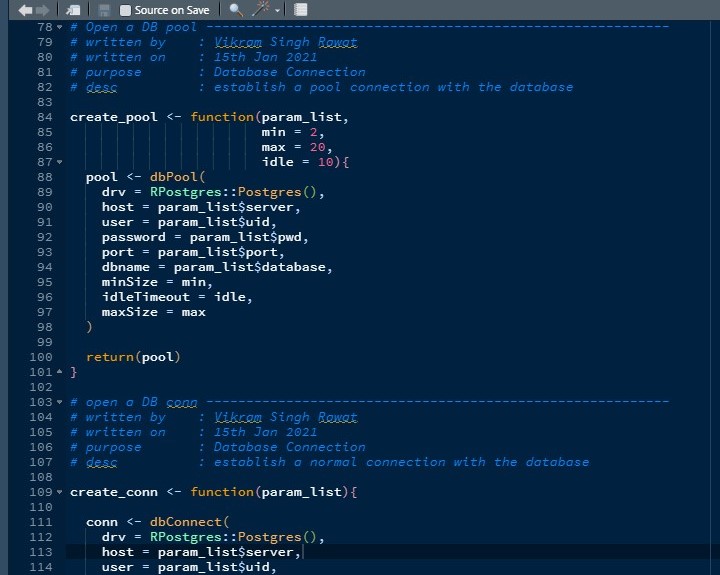This screenshot has width=720, height=575.
Task: Click the save document floppy icon
Action: point(104,9)
